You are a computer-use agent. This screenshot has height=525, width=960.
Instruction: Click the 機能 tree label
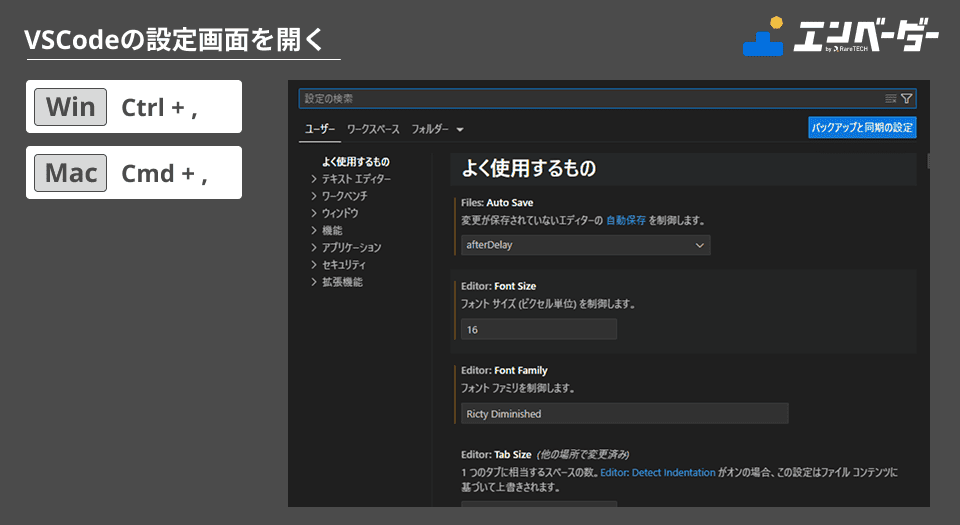(332, 230)
